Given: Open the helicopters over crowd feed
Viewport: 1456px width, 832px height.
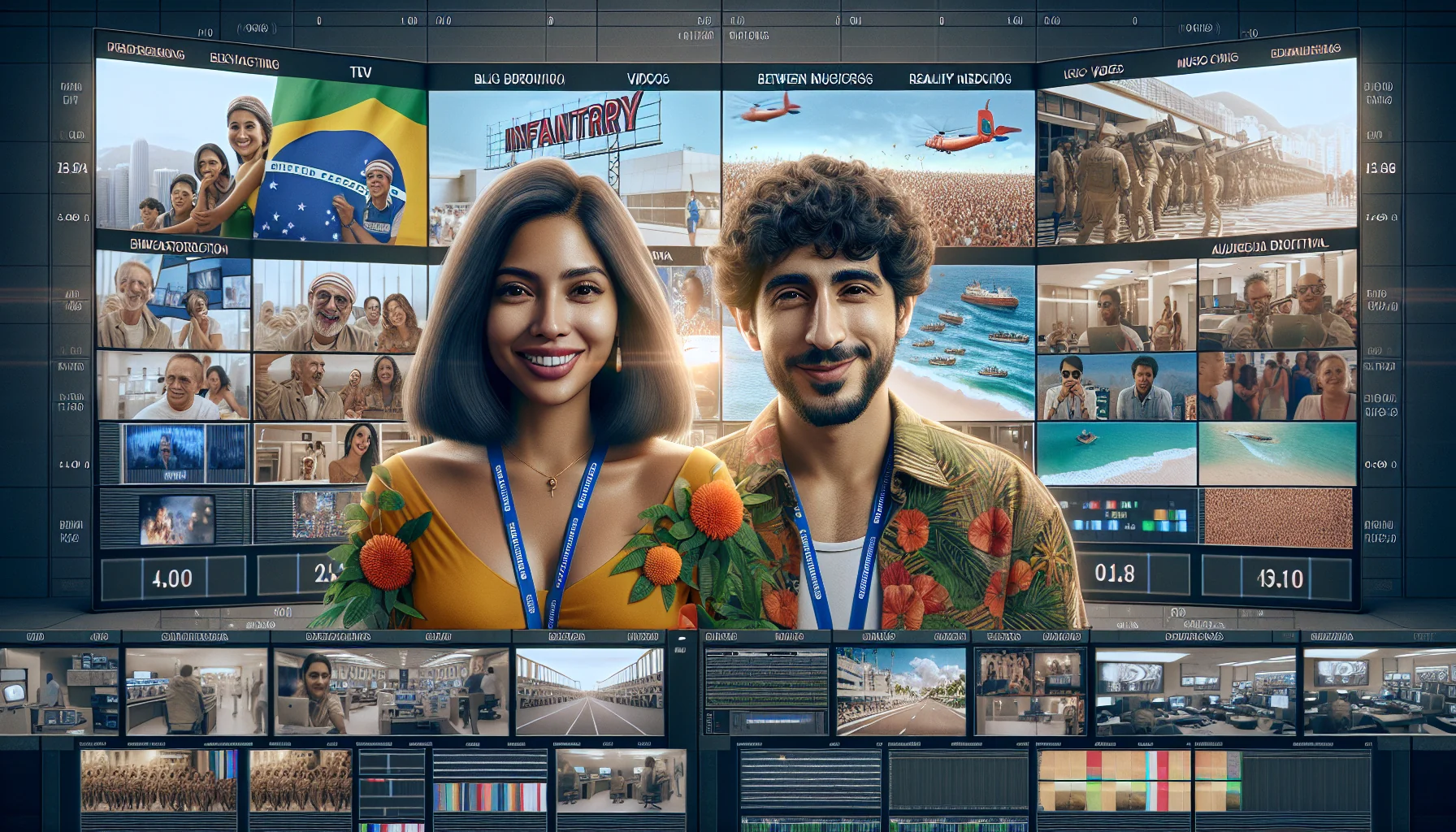Looking at the screenshot, I should (x=878, y=167).
